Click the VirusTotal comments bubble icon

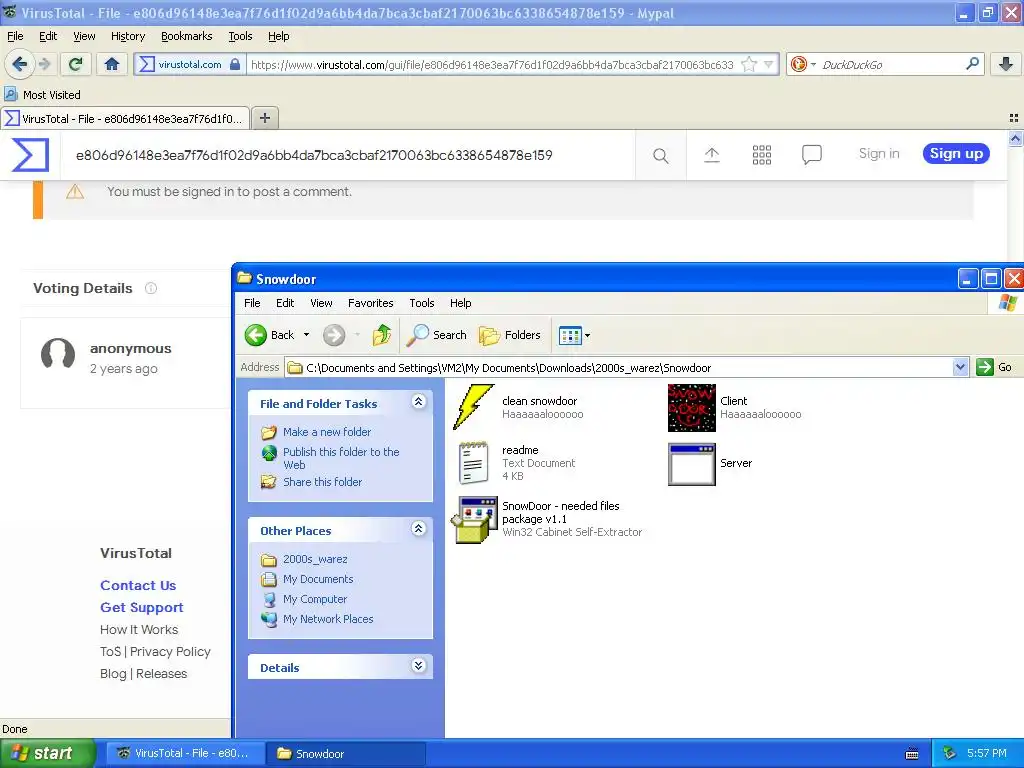(812, 155)
